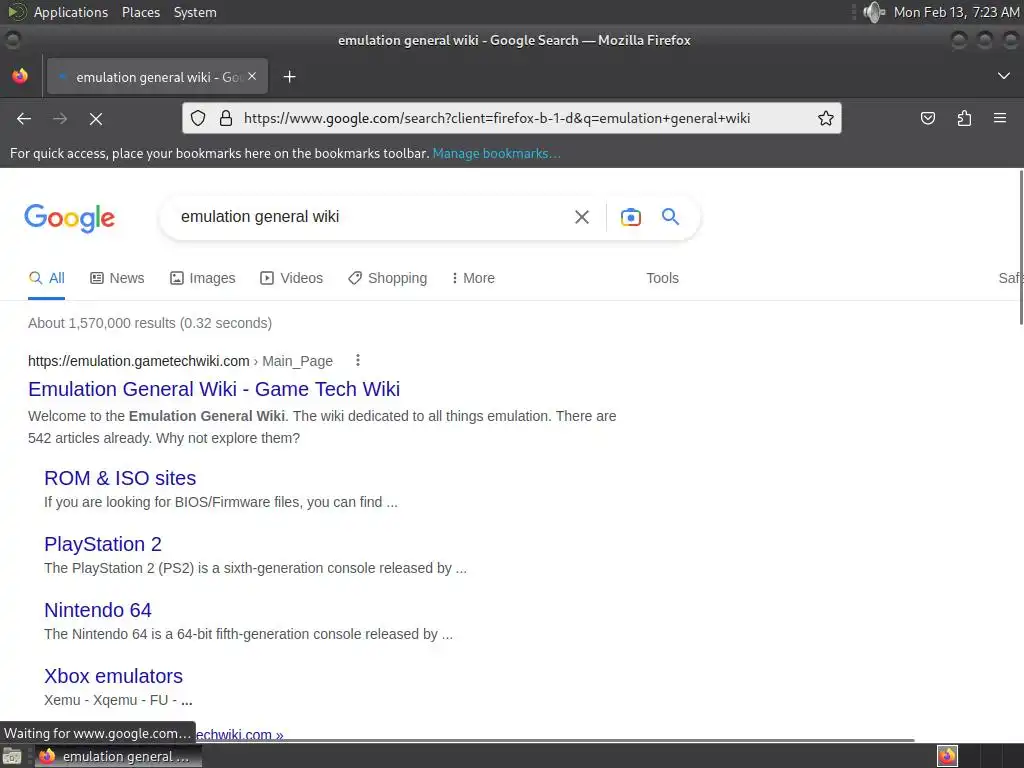Viewport: 1024px width, 768px height.
Task: Open search Tools options
Action: [x=662, y=278]
